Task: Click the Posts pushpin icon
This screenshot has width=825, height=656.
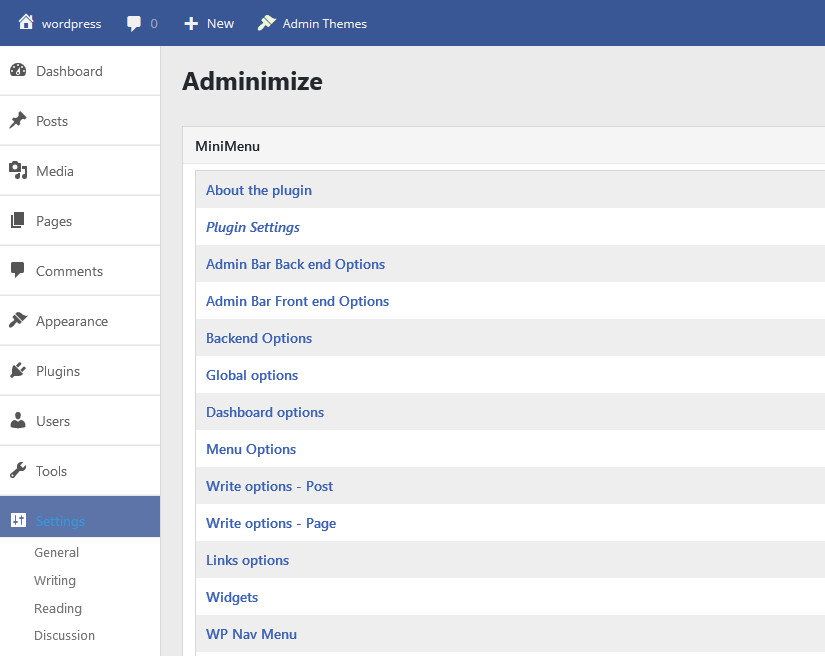Action: point(18,121)
